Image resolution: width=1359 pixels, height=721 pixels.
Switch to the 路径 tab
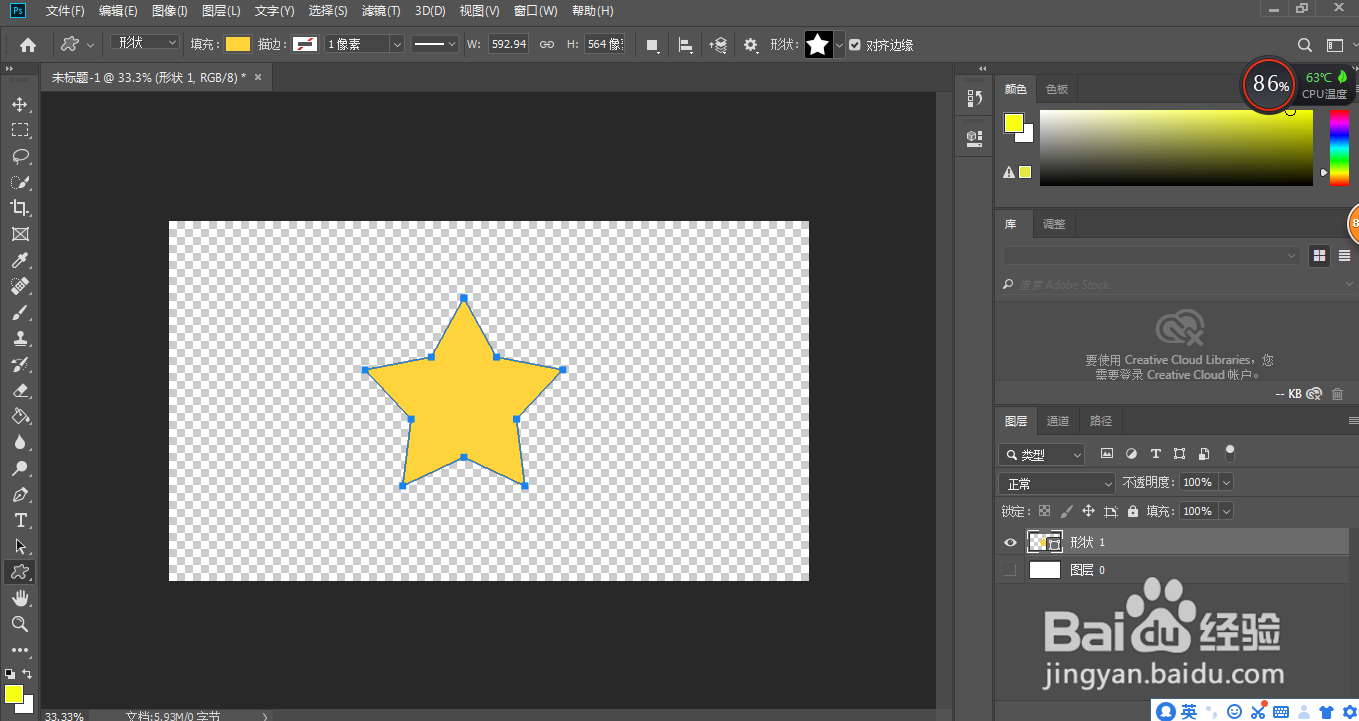pyautogui.click(x=1101, y=421)
